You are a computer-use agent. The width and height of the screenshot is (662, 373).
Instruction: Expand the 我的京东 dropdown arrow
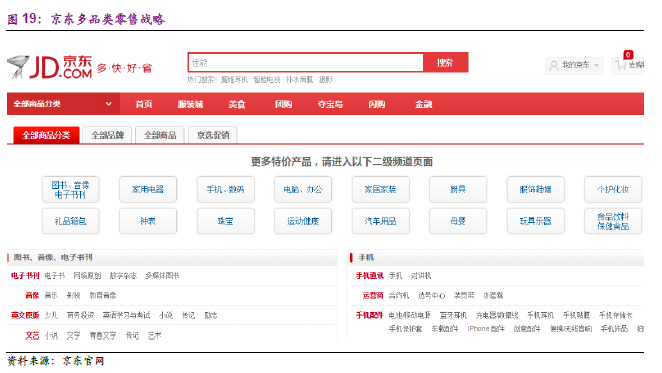596,65
